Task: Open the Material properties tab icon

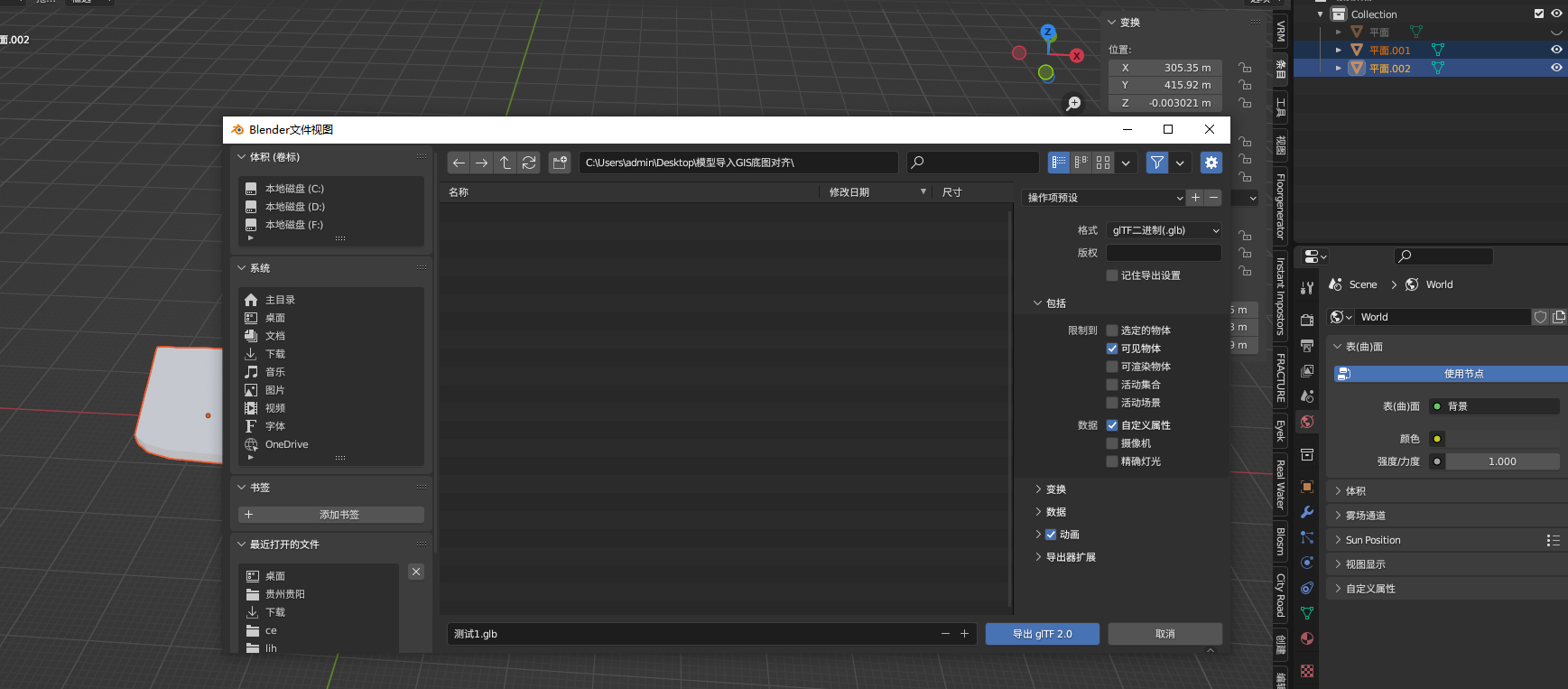Action: [x=1307, y=638]
